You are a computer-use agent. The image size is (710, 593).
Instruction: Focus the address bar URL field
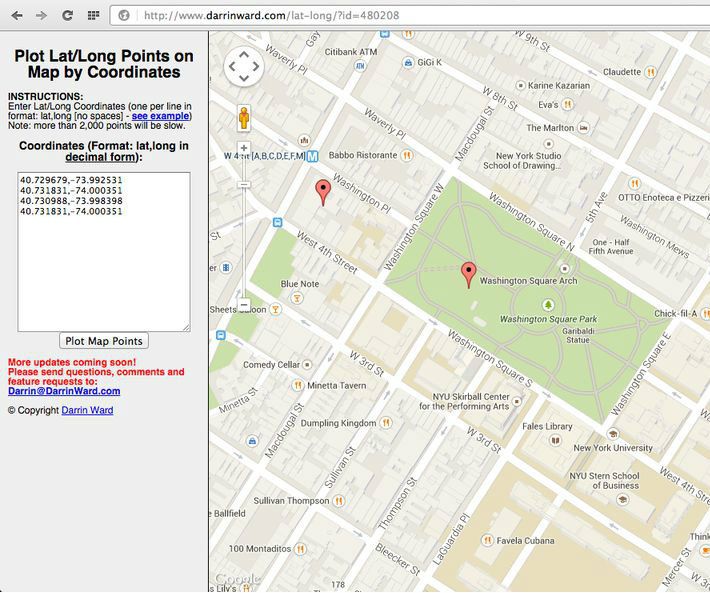point(410,15)
